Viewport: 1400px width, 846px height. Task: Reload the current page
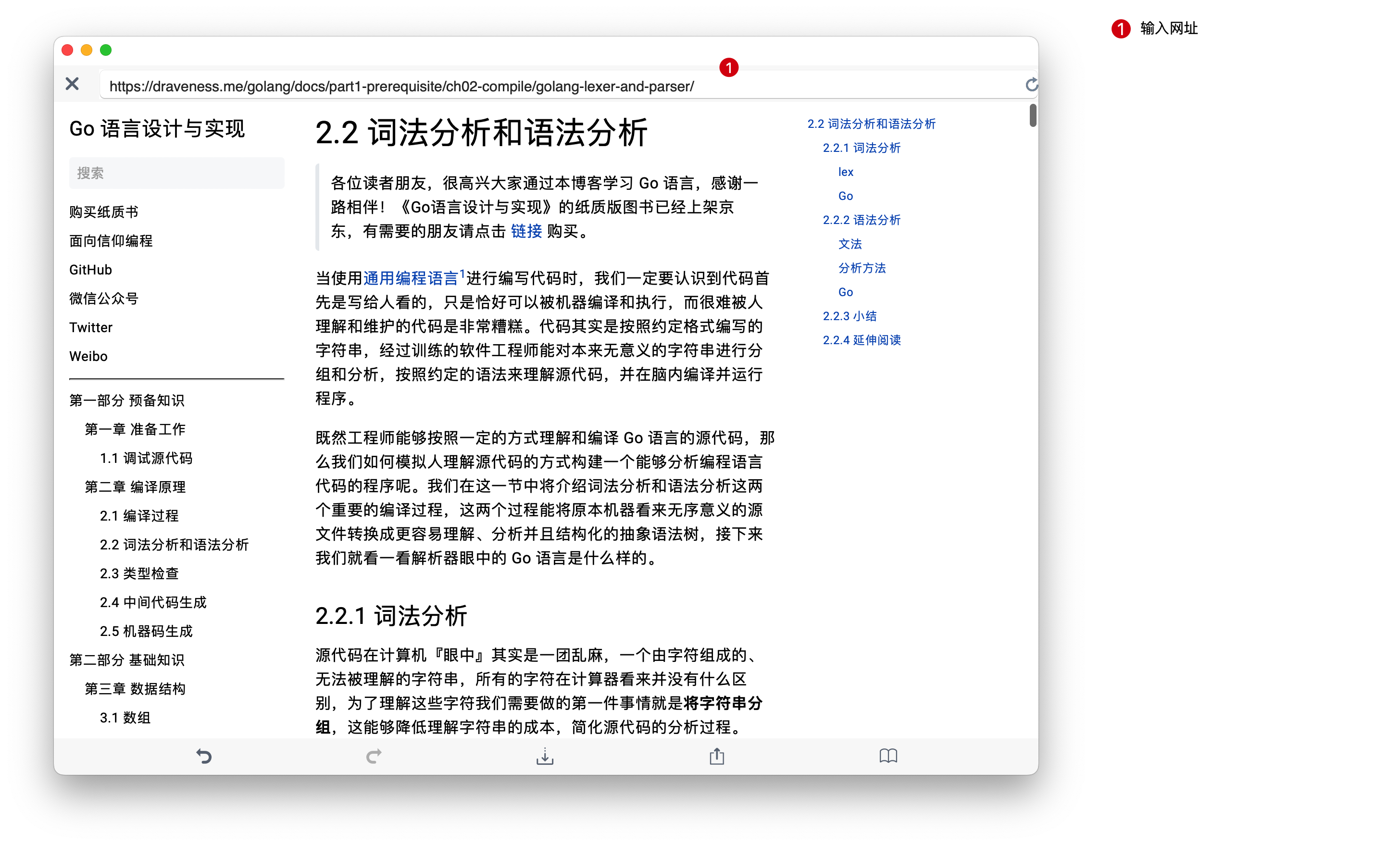(1032, 84)
